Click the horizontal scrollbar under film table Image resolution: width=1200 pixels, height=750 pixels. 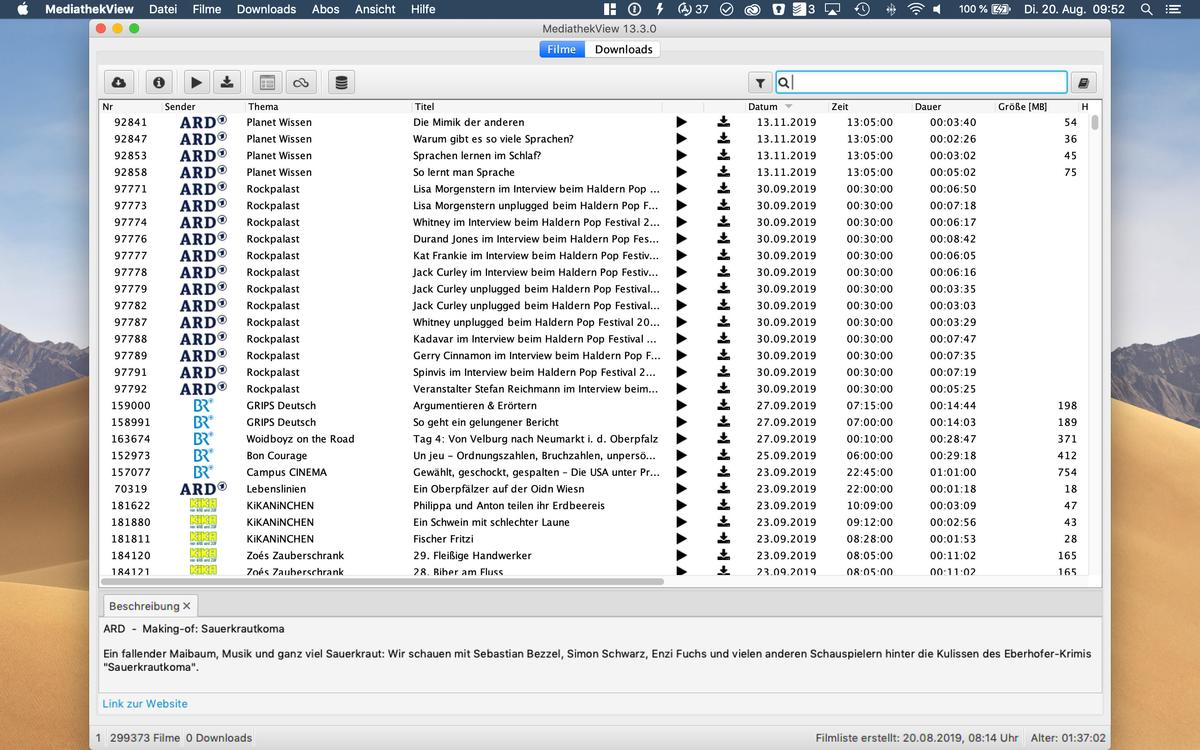[383, 581]
